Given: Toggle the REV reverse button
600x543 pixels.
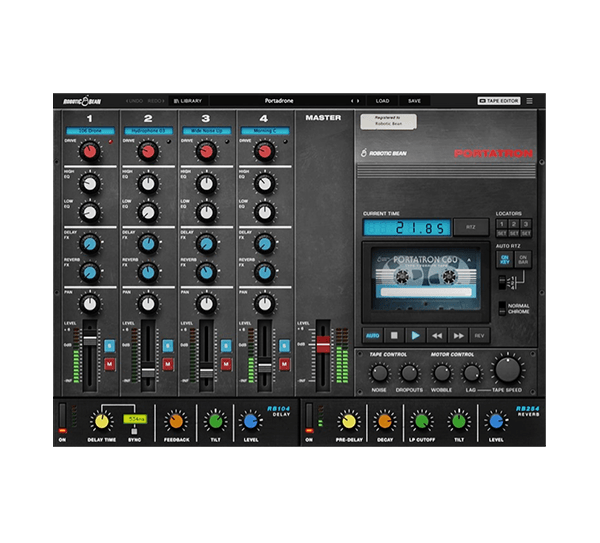Looking at the screenshot, I should 479,336.
